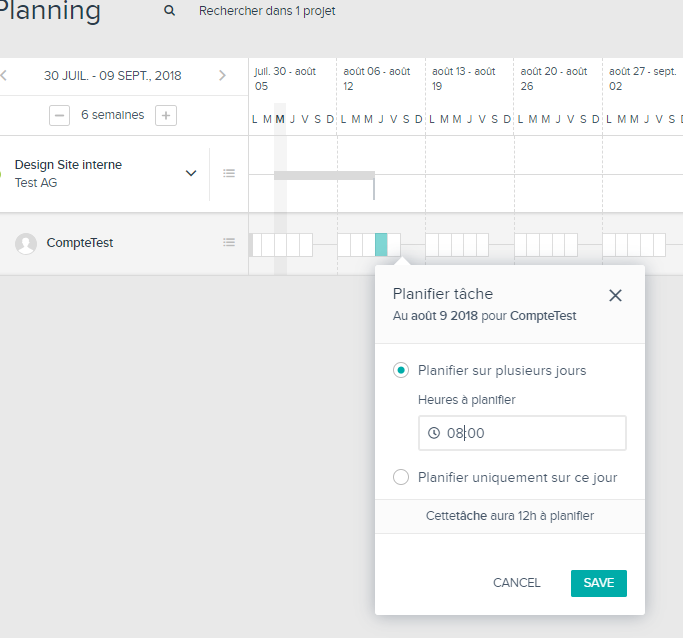Click the clock icon in hours field
The height and width of the screenshot is (638, 683).
434,433
